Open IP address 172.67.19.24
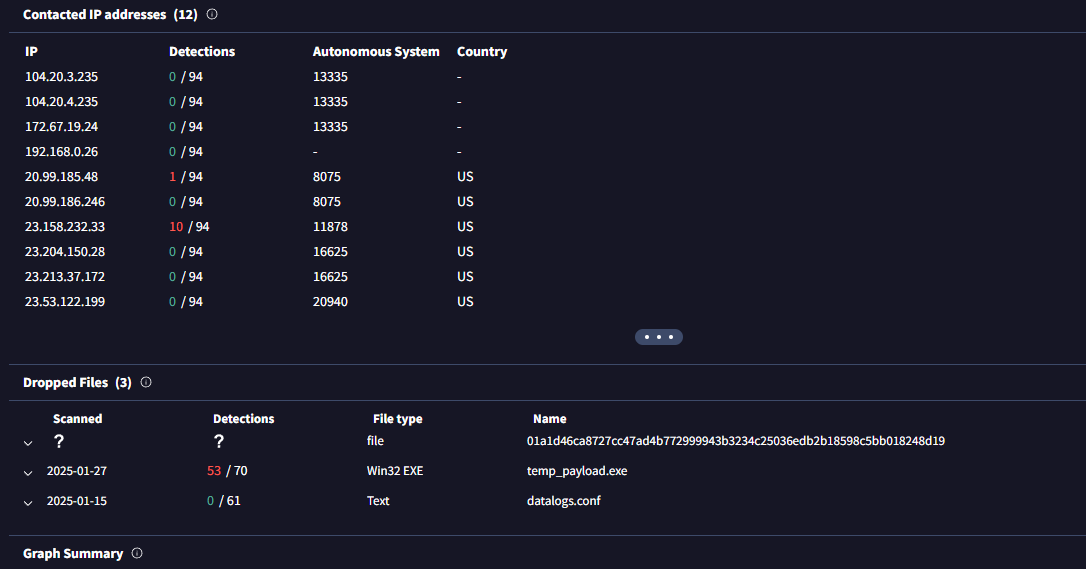 (x=62, y=127)
